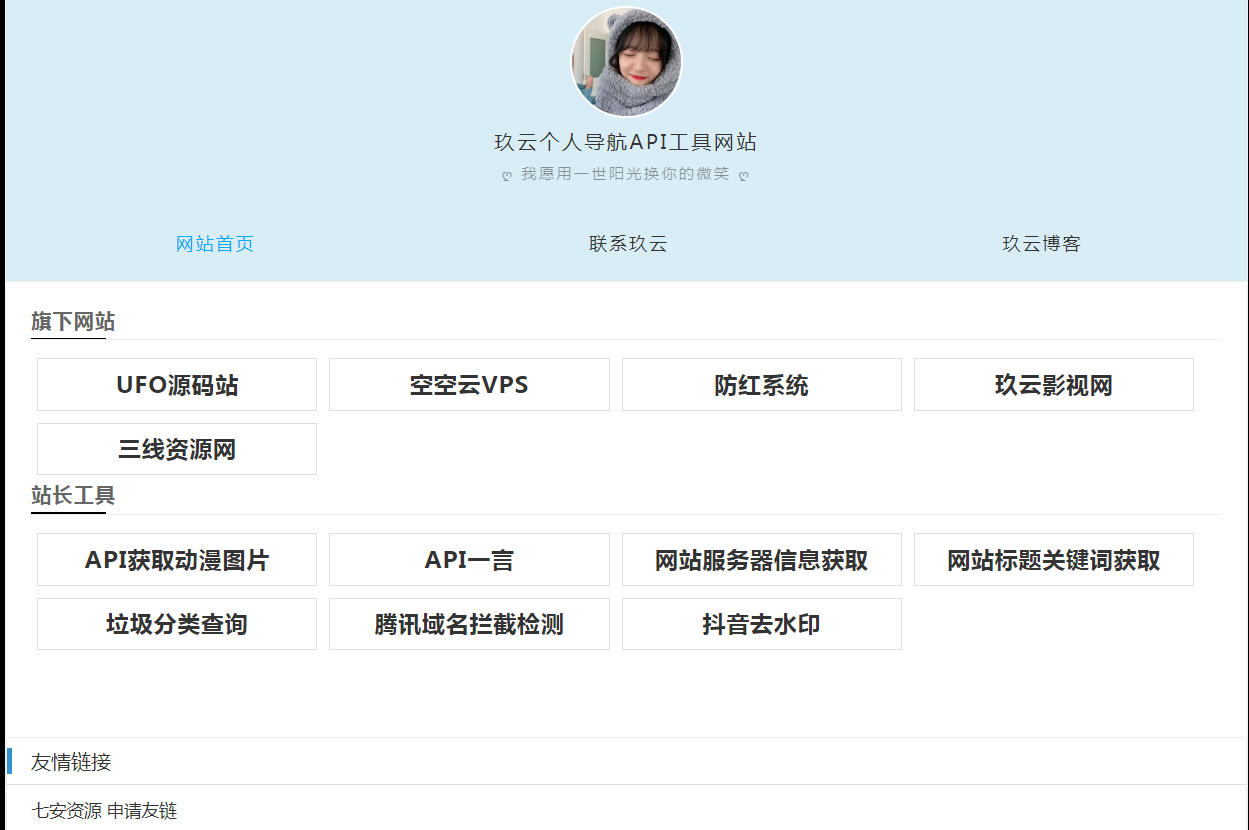The width and height of the screenshot is (1249, 830).
Task: Click the 抖音去水印 tool button
Action: (x=762, y=624)
